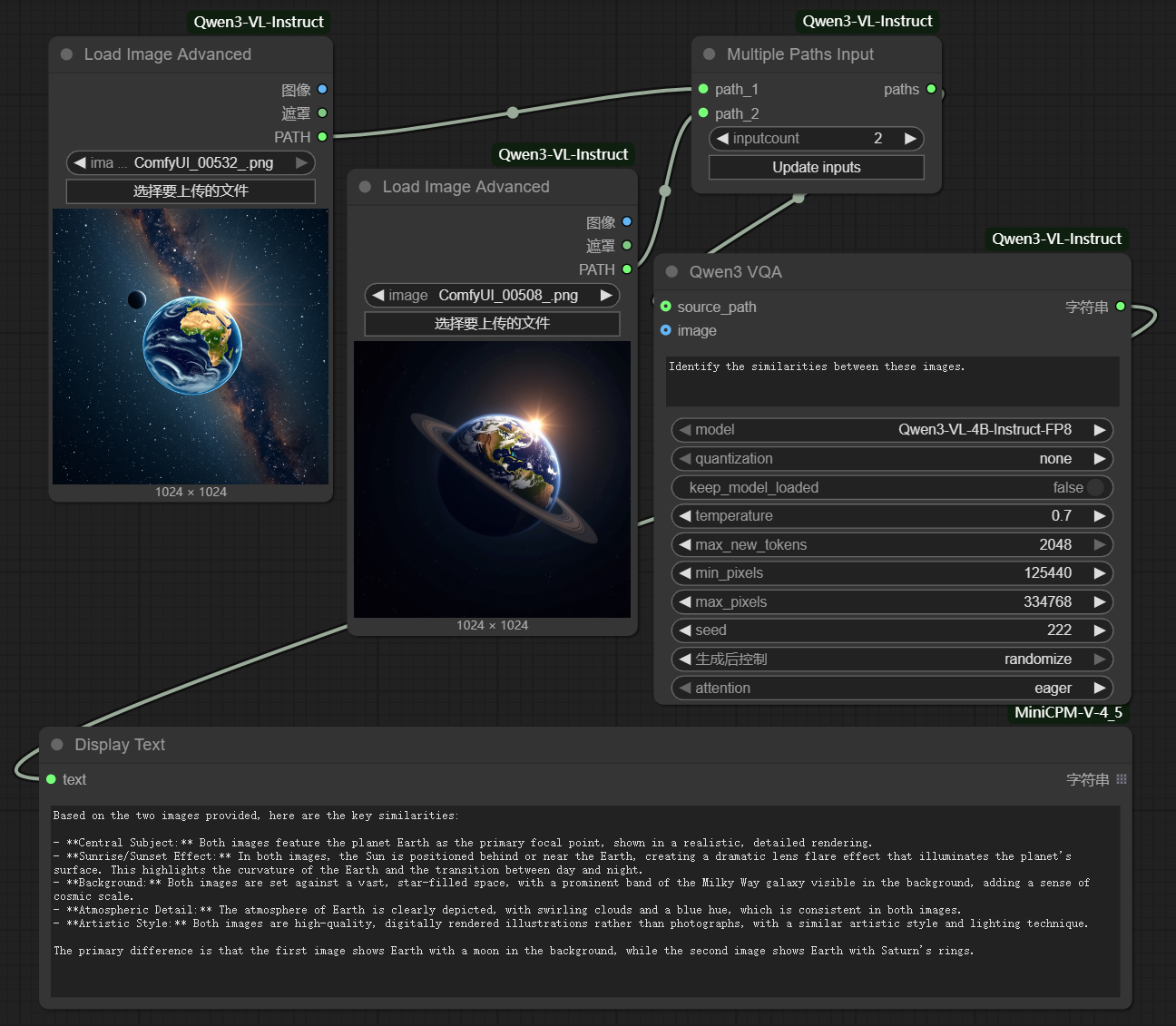Increase max_pixels value
This screenshot has width=1176, height=1026.
[x=1100, y=602]
